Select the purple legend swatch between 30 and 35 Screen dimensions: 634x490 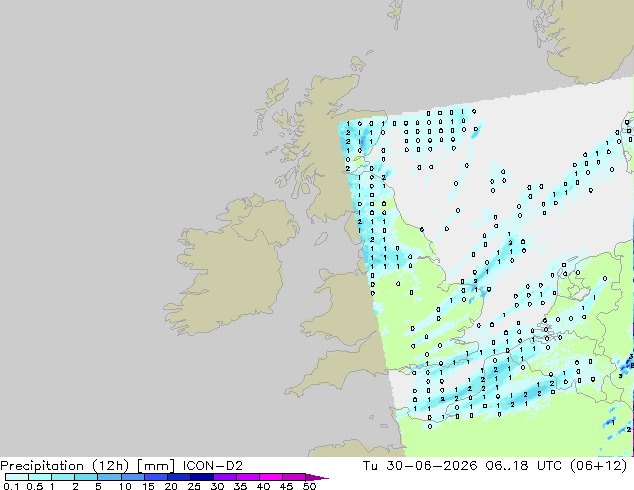point(225,477)
